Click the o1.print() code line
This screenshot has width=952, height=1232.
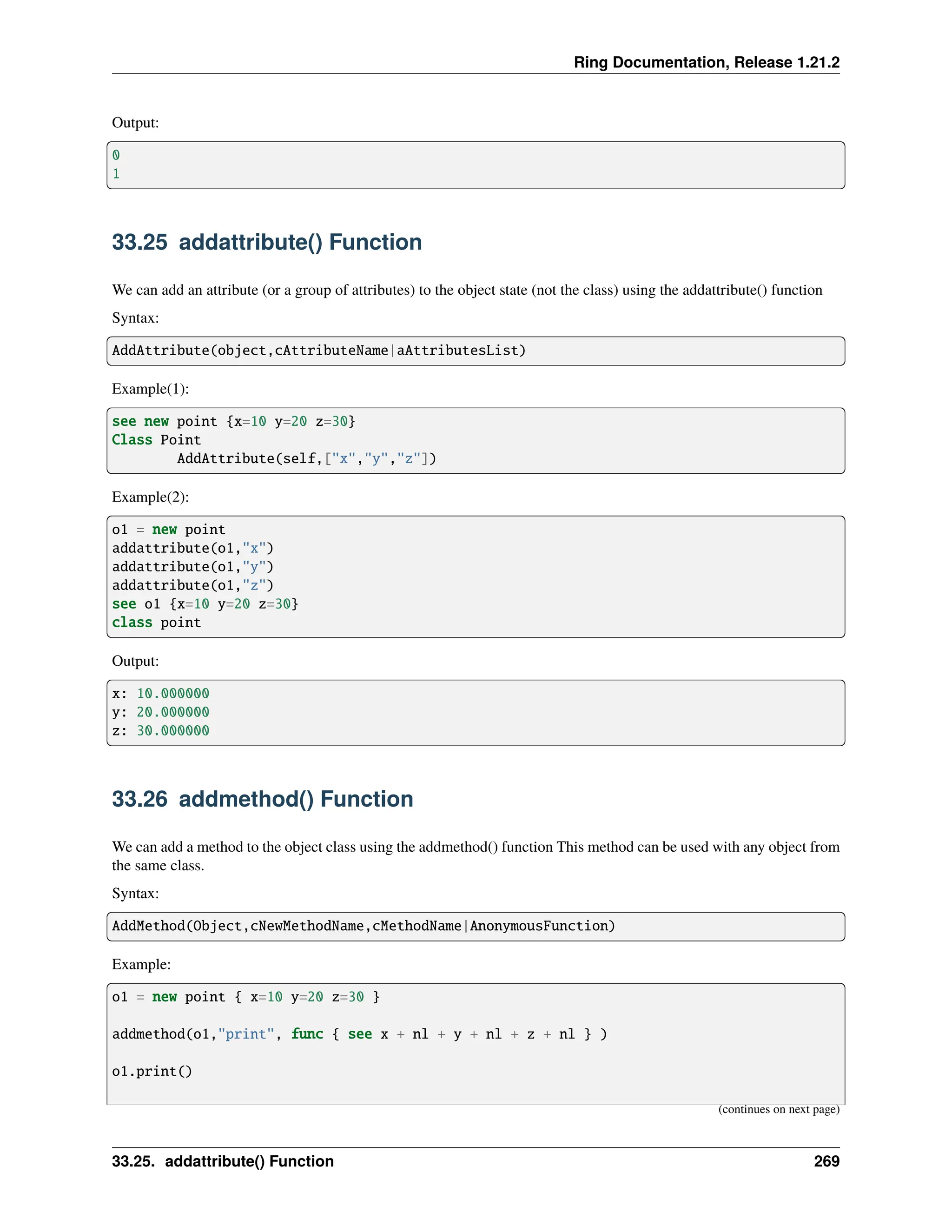152,1071
